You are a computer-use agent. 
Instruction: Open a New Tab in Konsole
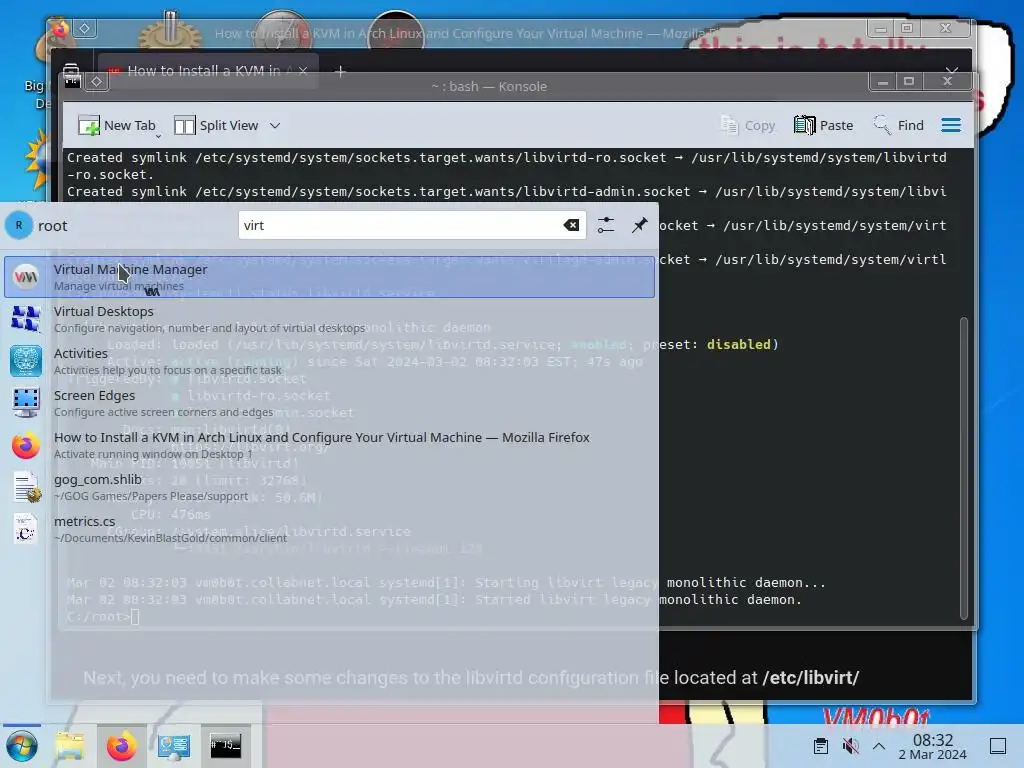pos(116,125)
